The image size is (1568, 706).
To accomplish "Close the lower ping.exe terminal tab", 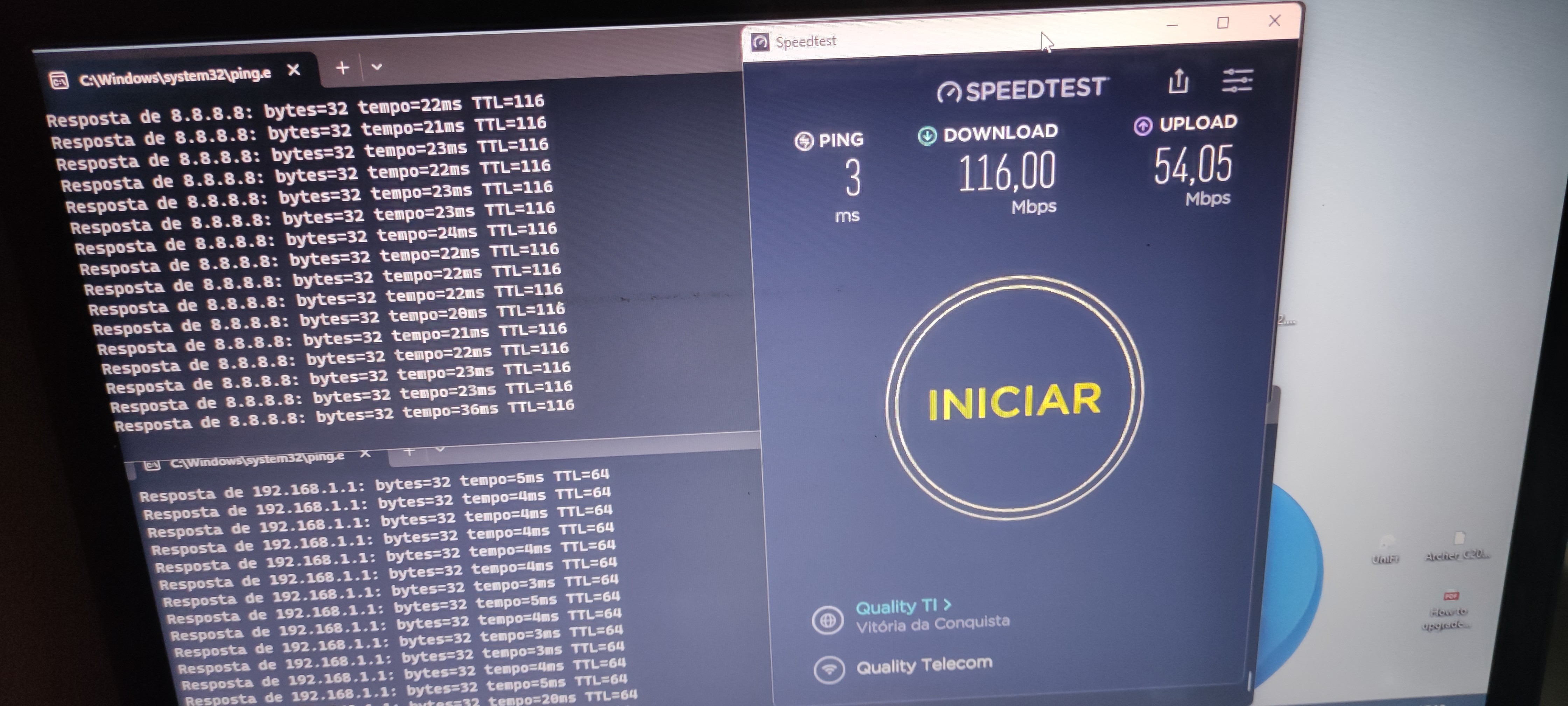I will coord(365,453).
